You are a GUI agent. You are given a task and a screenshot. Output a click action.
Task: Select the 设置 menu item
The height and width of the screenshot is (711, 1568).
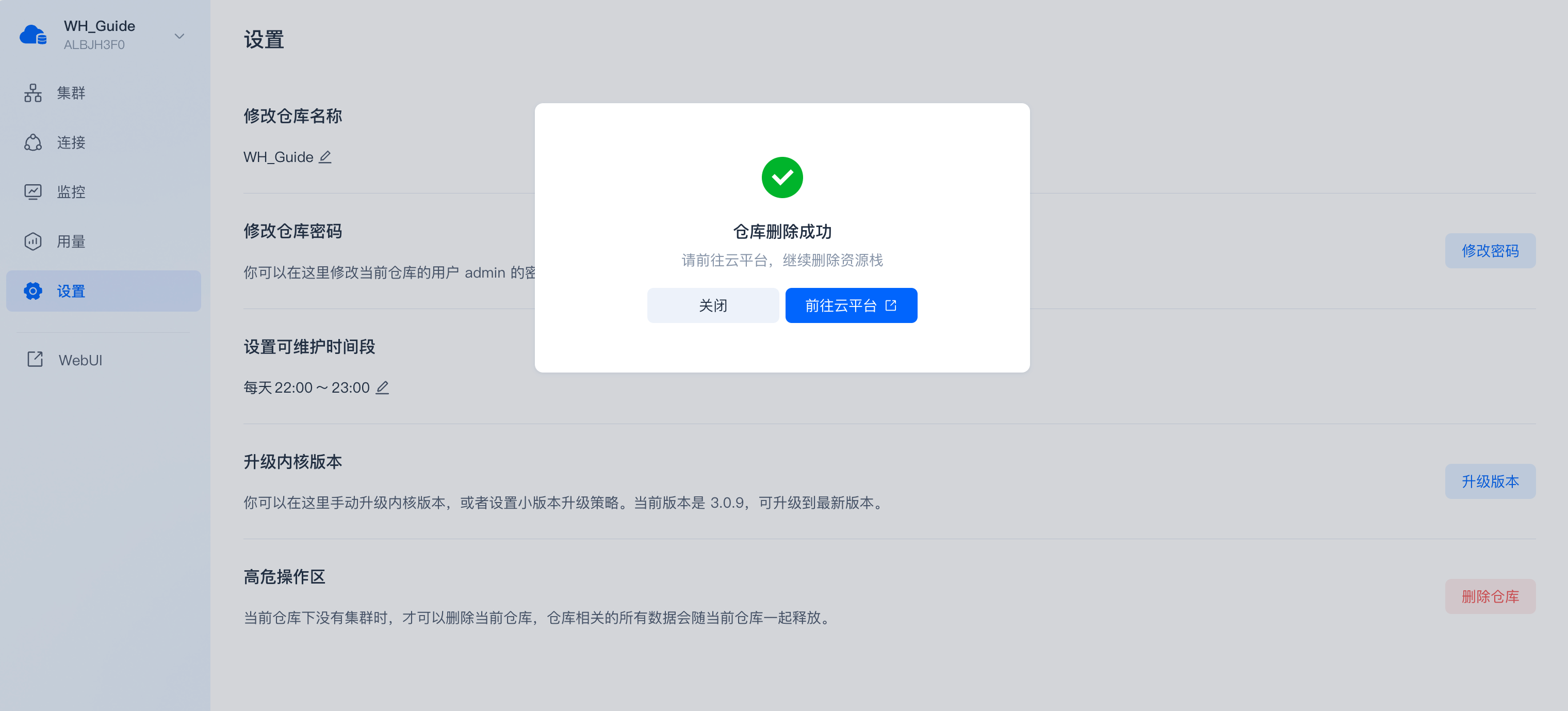click(x=104, y=291)
